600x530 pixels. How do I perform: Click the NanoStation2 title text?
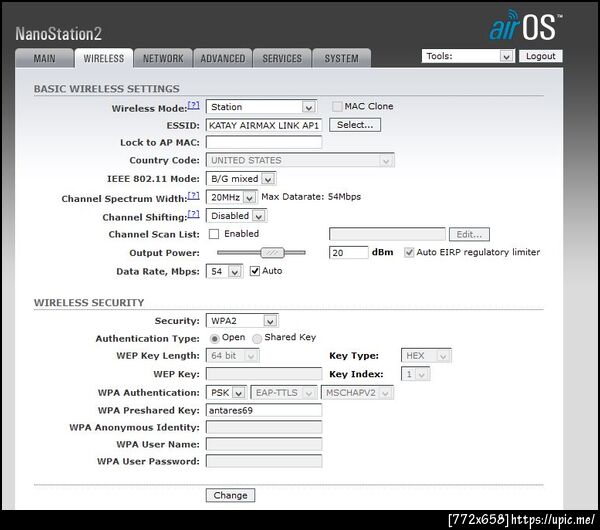tap(59, 33)
